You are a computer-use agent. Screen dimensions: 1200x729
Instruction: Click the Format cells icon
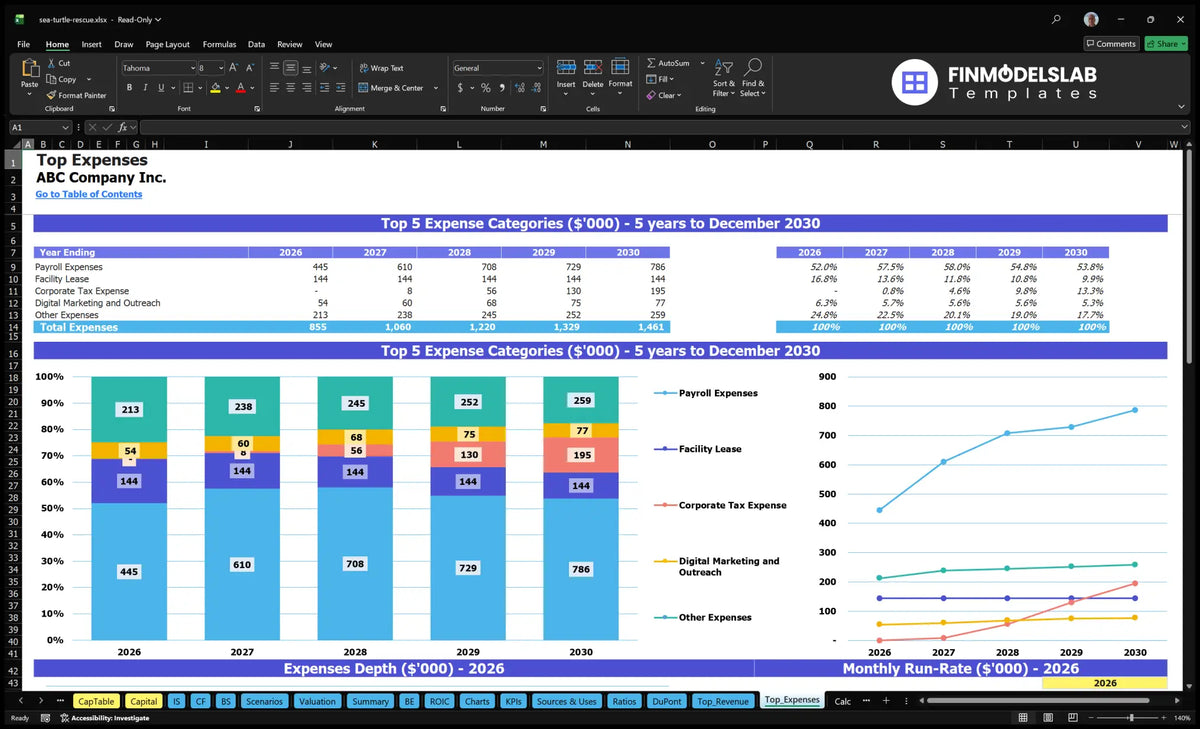620,67
